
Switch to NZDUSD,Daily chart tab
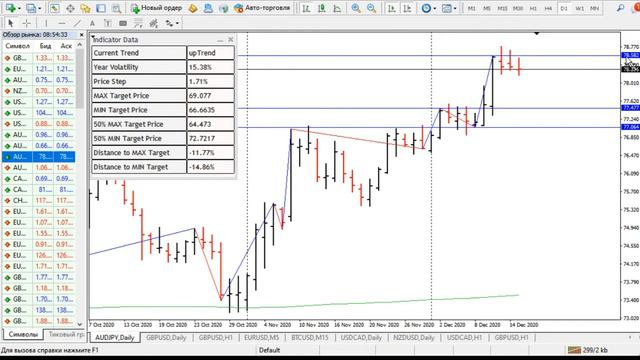[414, 338]
